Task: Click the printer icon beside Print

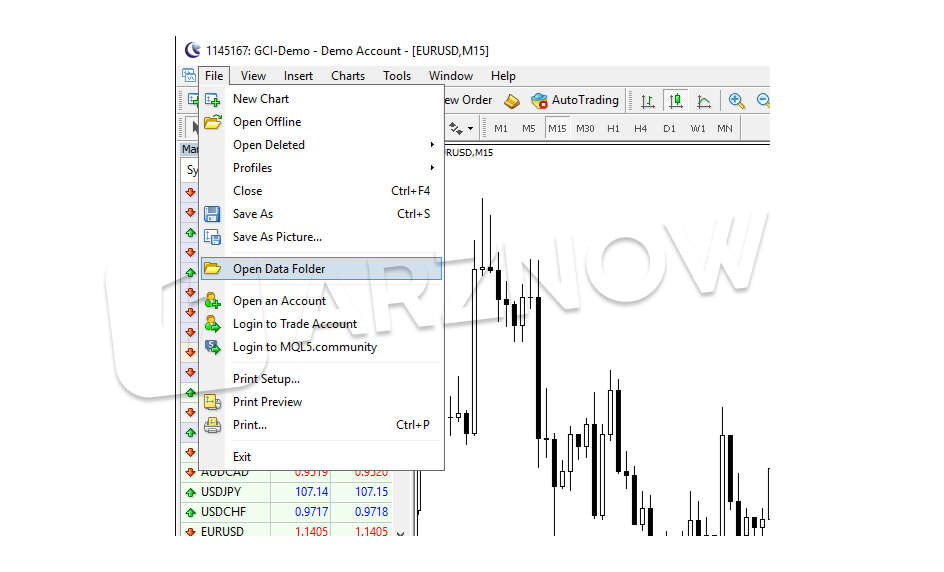Action: (x=213, y=425)
